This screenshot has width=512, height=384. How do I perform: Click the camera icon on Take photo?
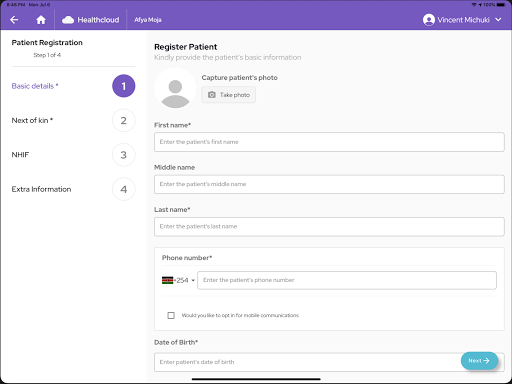point(212,95)
